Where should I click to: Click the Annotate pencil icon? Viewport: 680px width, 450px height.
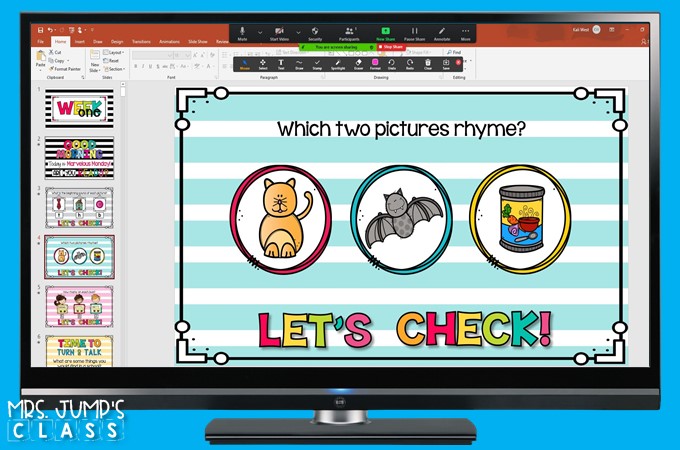coord(442,33)
